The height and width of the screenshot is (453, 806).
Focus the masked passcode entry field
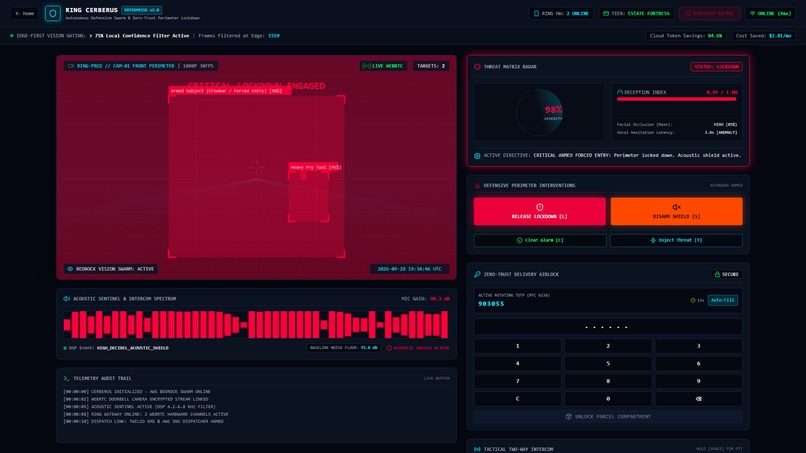tap(608, 327)
